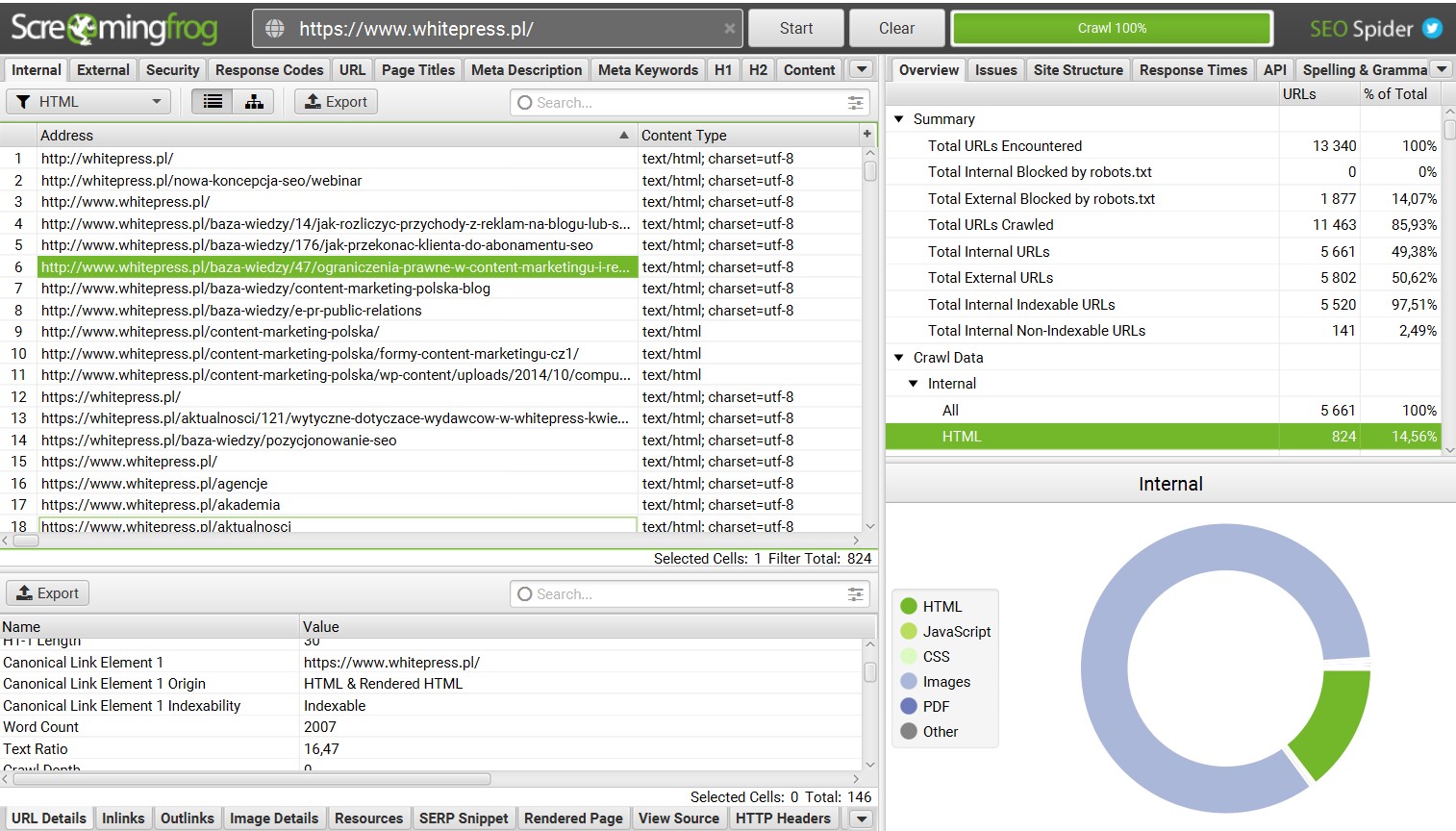
Task: Select the All row under Internal
Action: click(x=1163, y=411)
